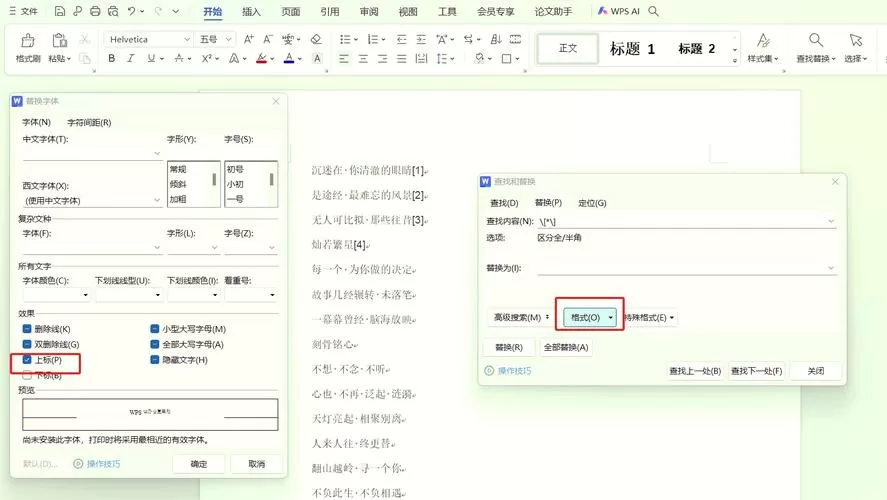This screenshot has width=887, height=500.
Task: Click Align left paragraph icon
Action: point(344,58)
